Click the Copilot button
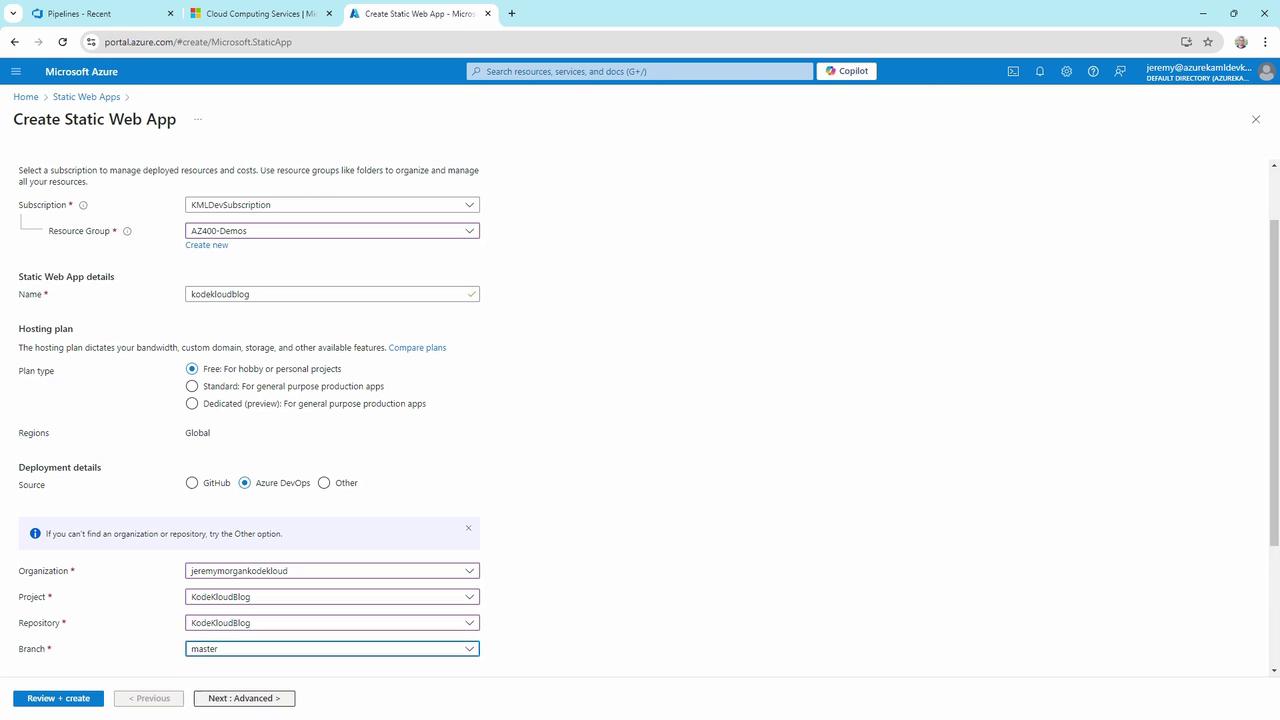Screen dimensions: 1280x720 tap(847, 71)
